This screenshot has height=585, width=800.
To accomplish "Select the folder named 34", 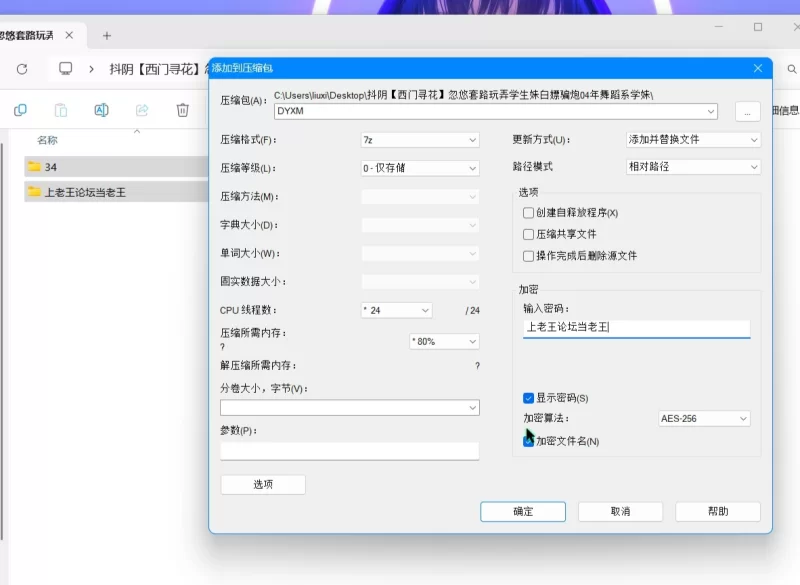I will (116, 167).
